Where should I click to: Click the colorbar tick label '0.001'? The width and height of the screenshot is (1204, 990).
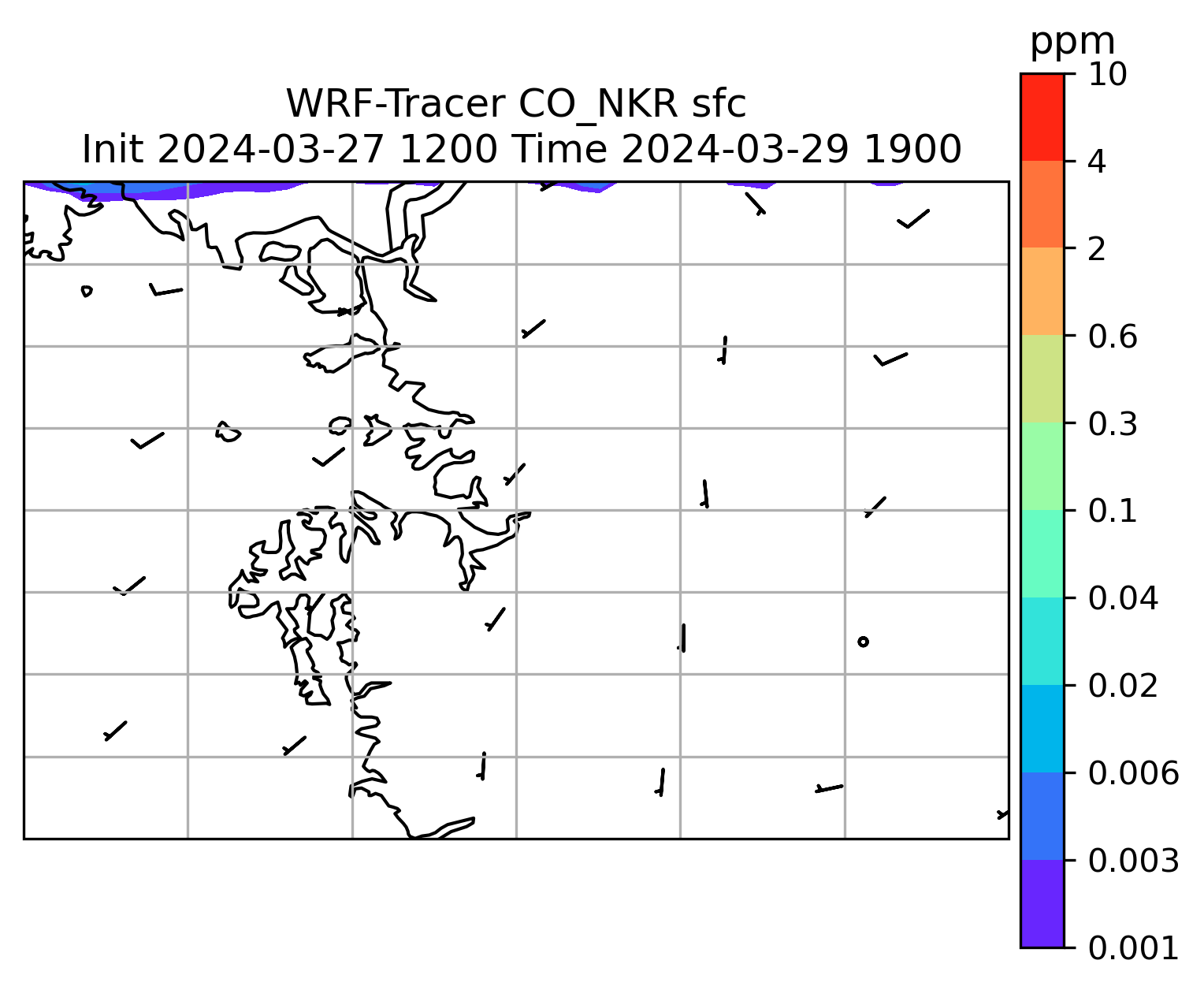click(x=1133, y=947)
